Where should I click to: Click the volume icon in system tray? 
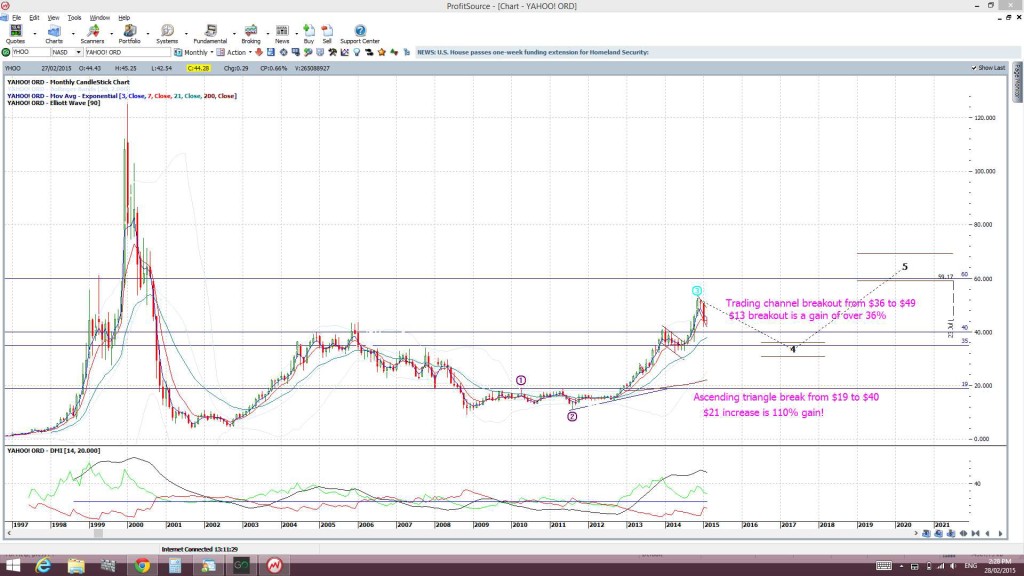[953, 566]
